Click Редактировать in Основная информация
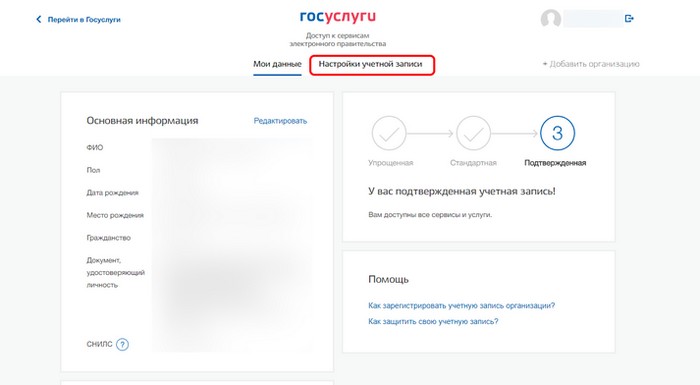Screen dimensions: 700x385 pos(280,121)
